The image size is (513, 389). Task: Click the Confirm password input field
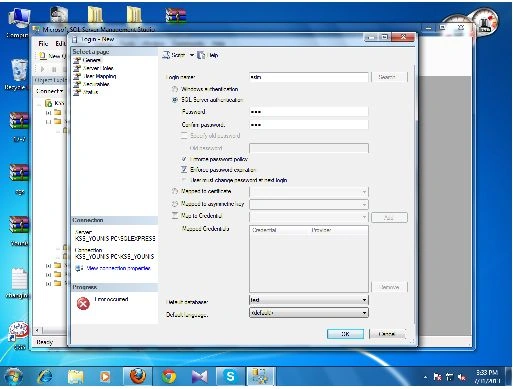309,125
